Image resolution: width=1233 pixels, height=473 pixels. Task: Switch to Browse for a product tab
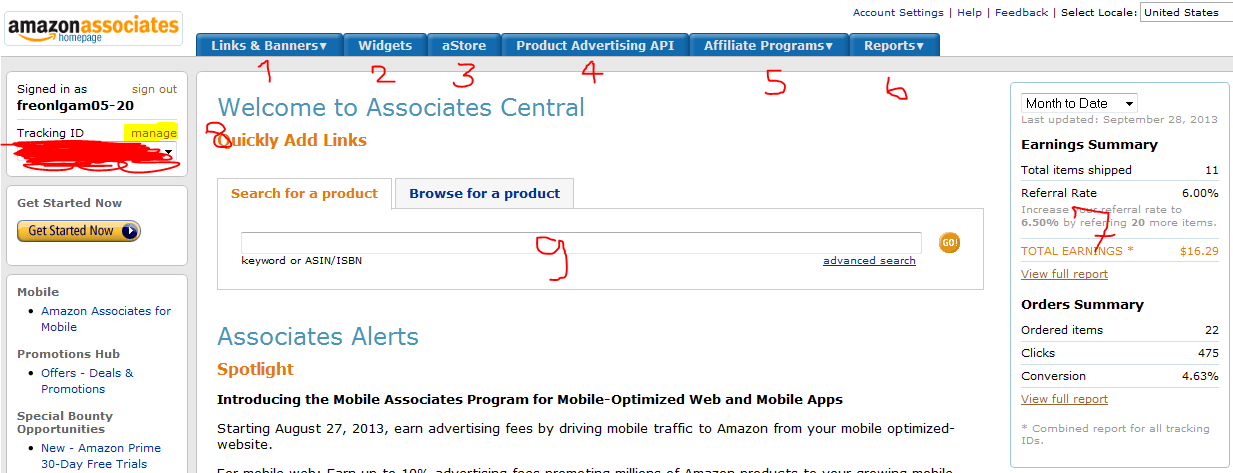(484, 193)
